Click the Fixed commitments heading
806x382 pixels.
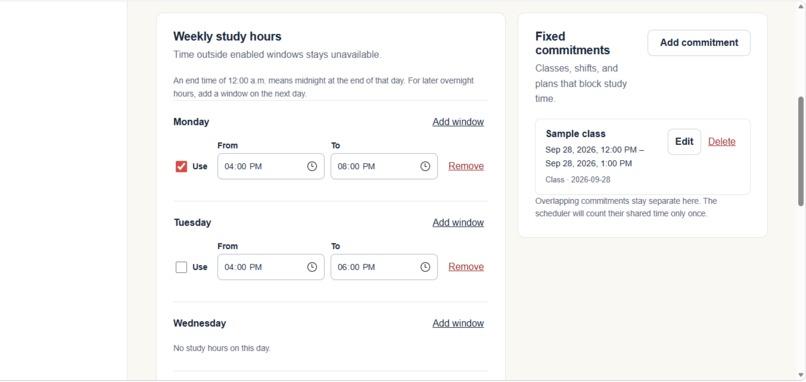click(x=573, y=43)
